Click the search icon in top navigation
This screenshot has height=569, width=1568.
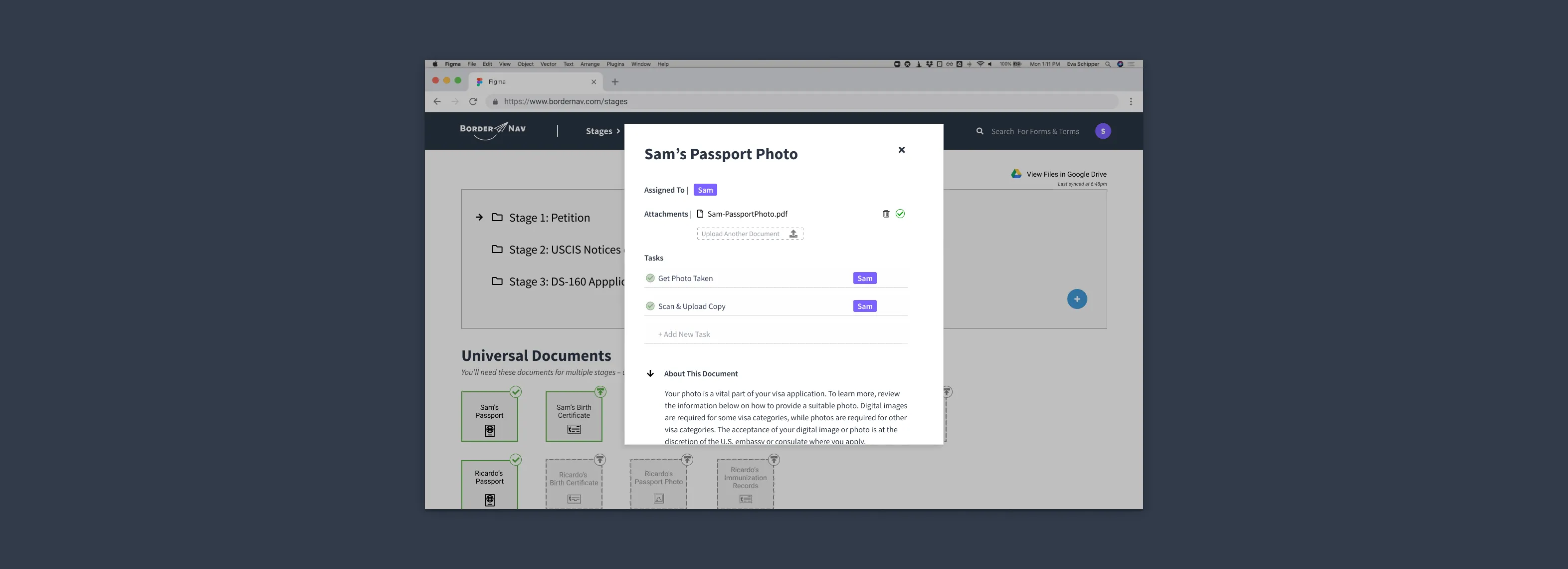point(978,130)
